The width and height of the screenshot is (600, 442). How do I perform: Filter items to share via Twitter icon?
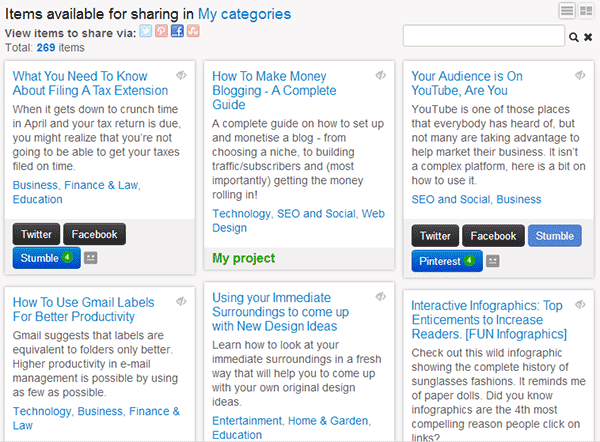pyautogui.click(x=145, y=31)
